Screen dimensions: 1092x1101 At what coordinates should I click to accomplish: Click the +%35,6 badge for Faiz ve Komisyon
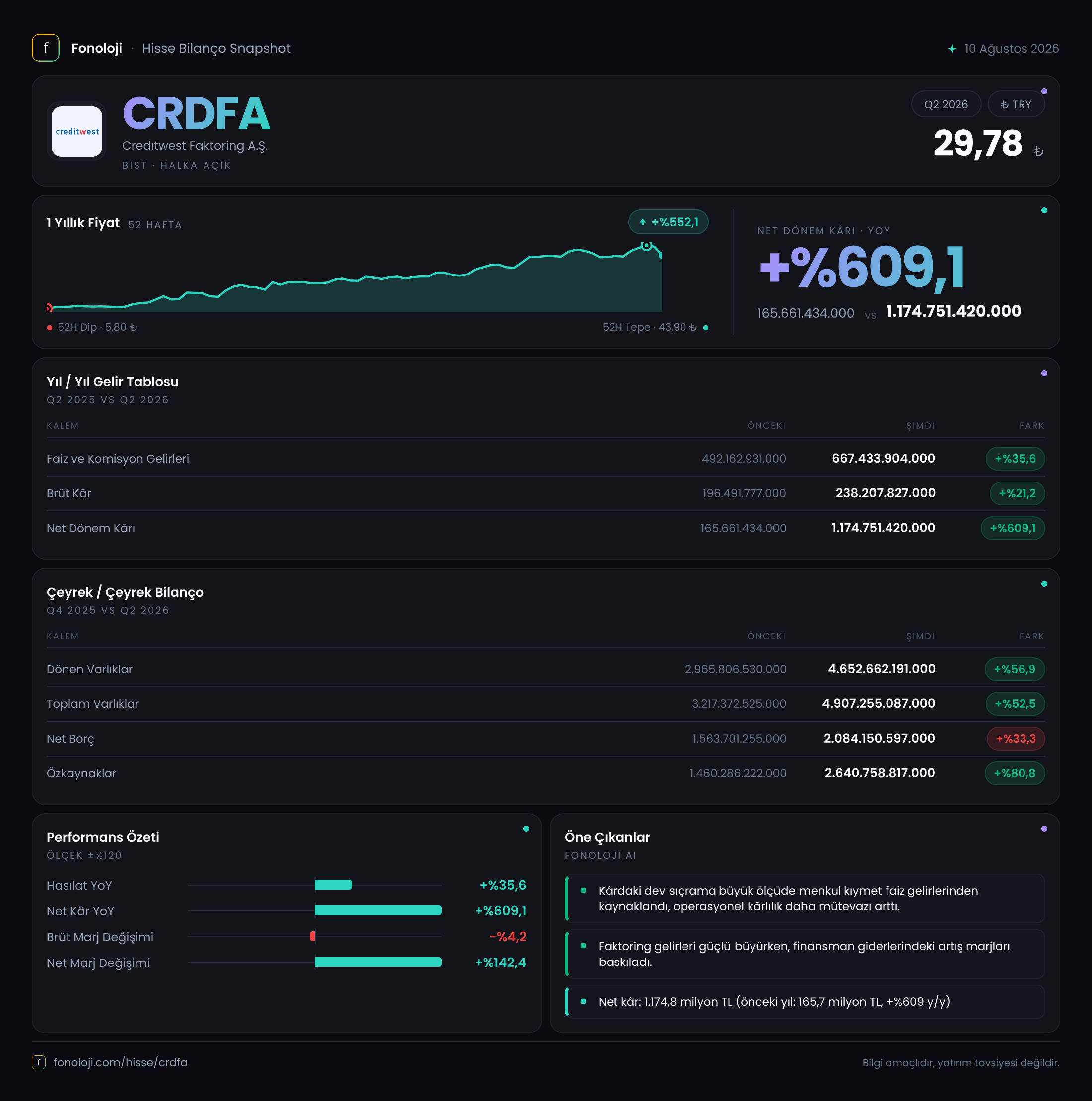[x=1015, y=459]
